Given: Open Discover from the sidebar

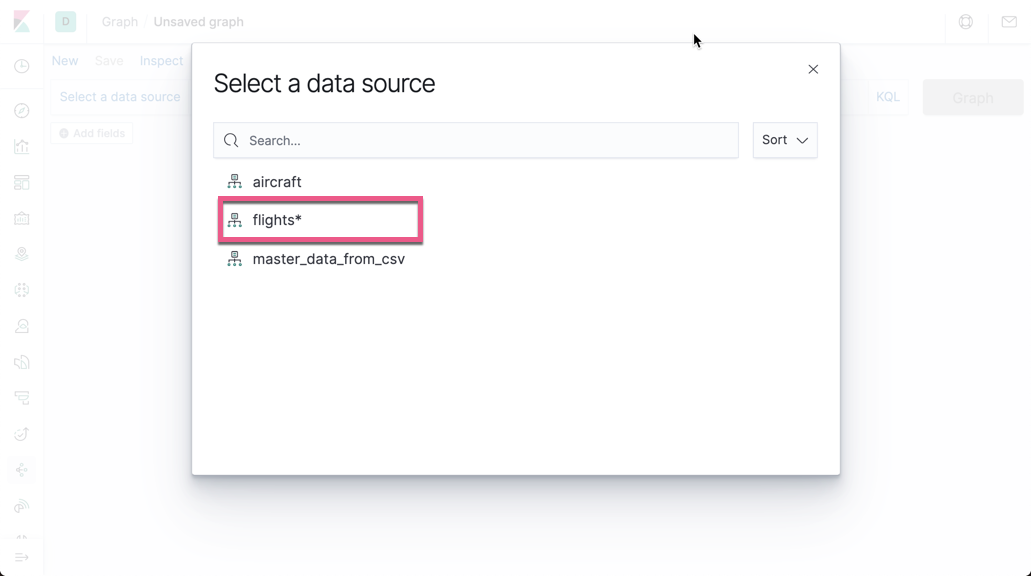Looking at the screenshot, I should click(x=22, y=111).
